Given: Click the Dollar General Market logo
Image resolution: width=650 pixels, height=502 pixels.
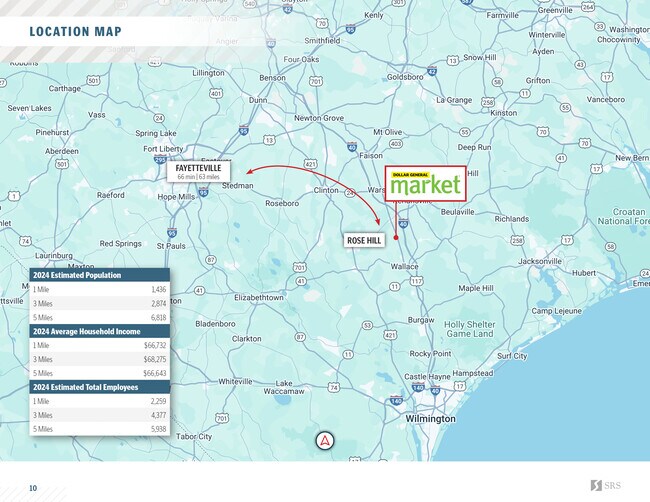Looking at the screenshot, I should [425, 183].
